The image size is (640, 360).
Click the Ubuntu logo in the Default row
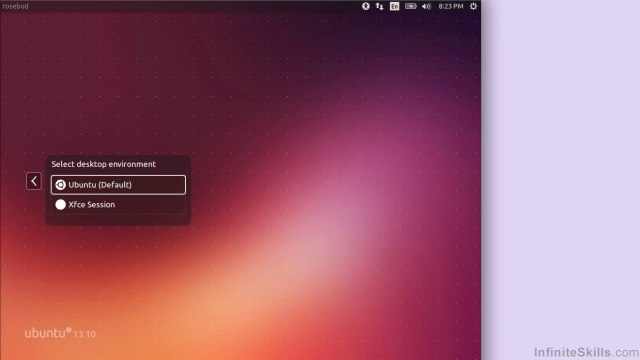coord(60,185)
